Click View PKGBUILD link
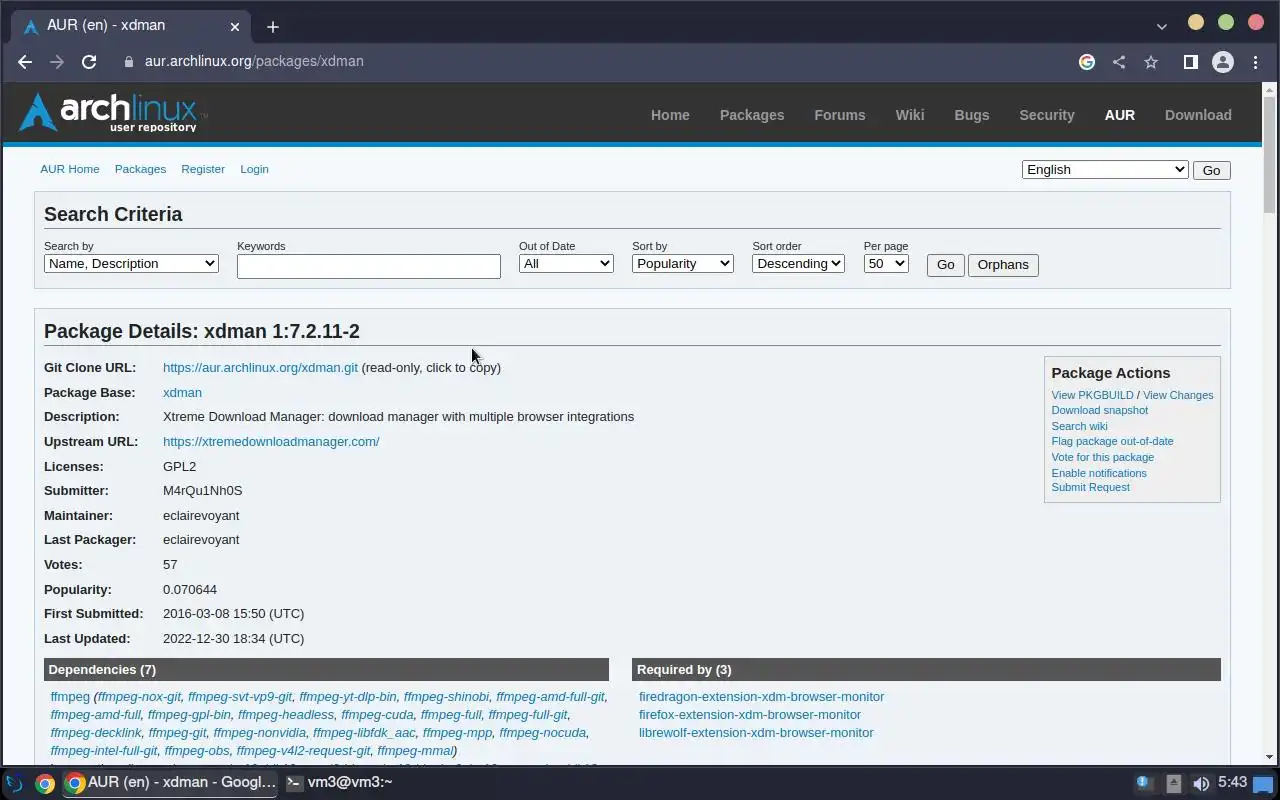 pos(1092,395)
